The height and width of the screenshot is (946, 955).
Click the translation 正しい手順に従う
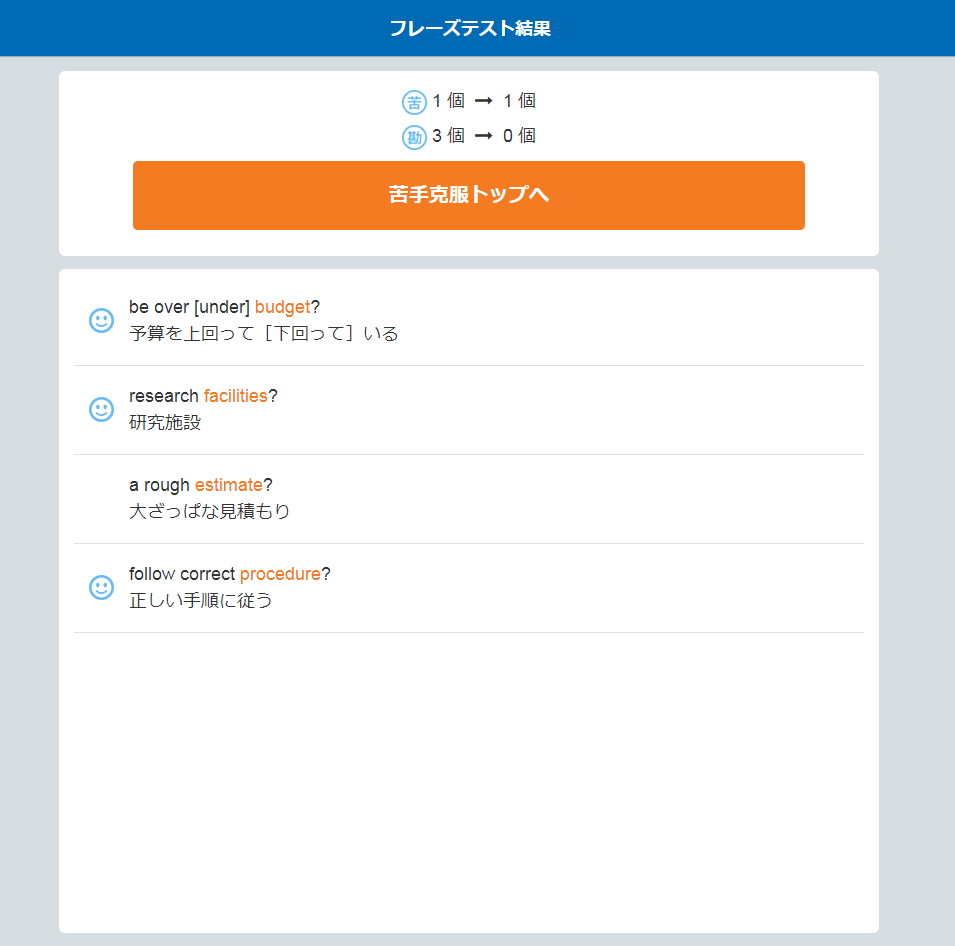pos(201,601)
